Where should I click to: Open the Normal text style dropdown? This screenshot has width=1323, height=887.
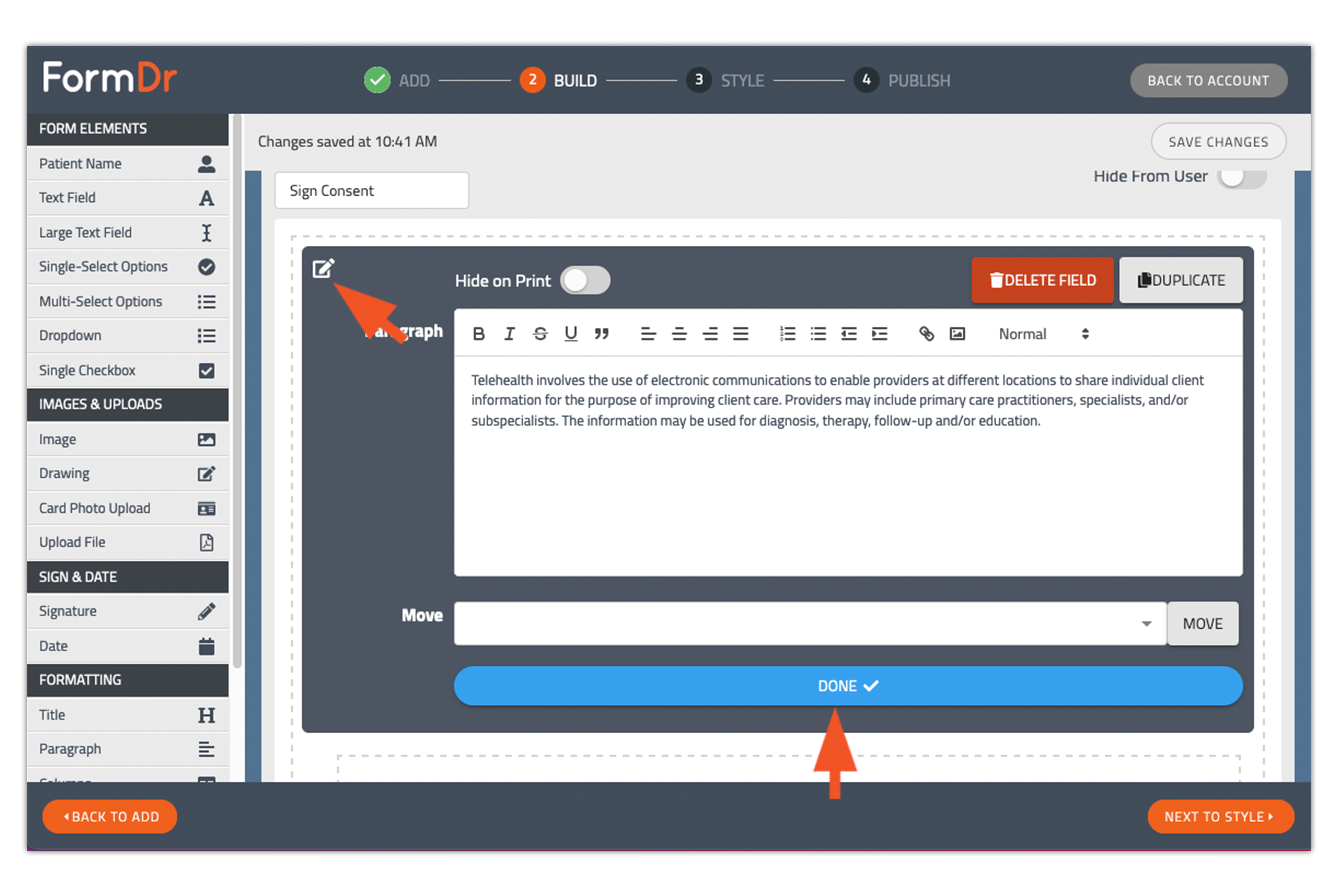pos(1043,334)
